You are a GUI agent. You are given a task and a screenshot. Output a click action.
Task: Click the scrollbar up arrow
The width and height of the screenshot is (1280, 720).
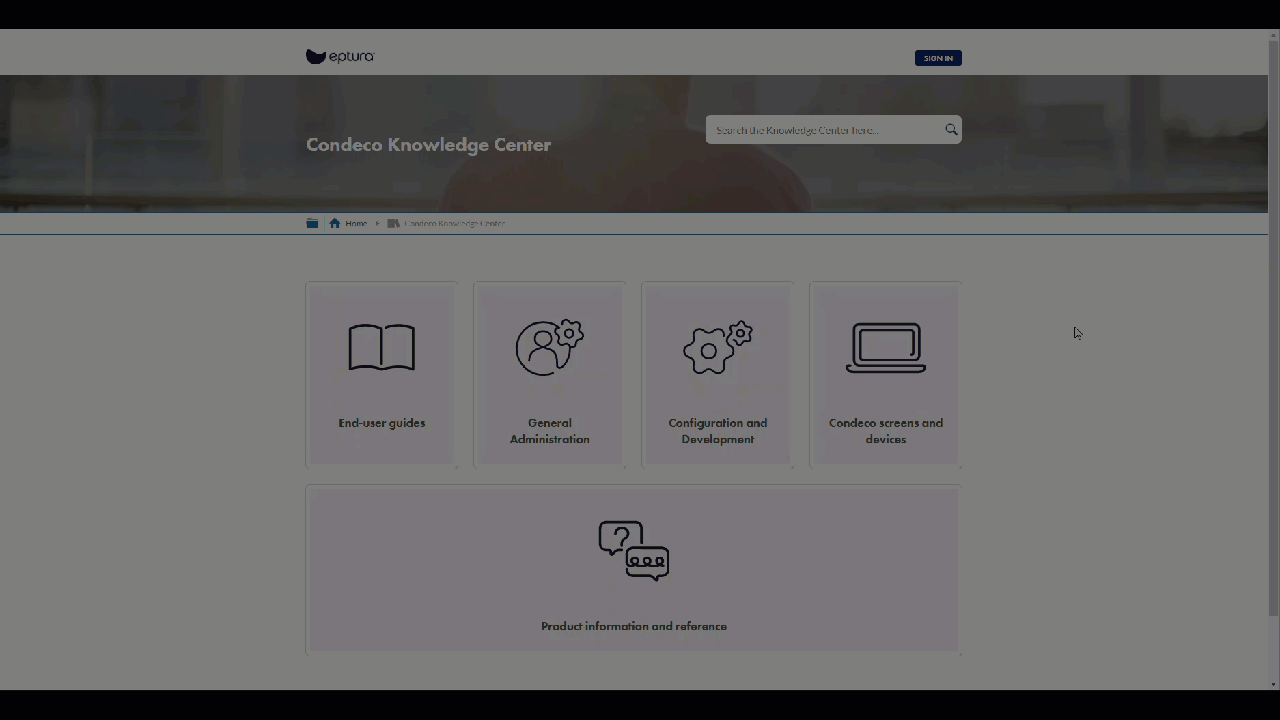pyautogui.click(x=1273, y=35)
